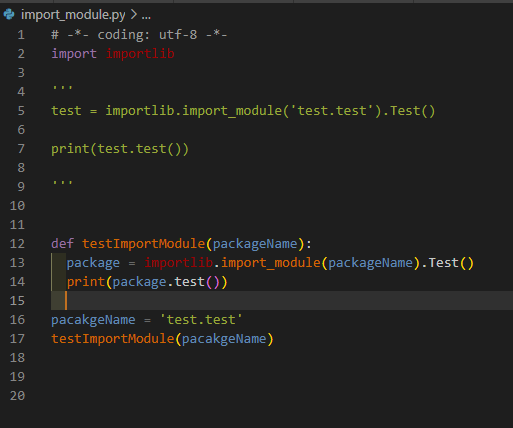Screen dimensions: 513x428
Task: Click the breadcrumb chevron separator
Action: pos(134,14)
